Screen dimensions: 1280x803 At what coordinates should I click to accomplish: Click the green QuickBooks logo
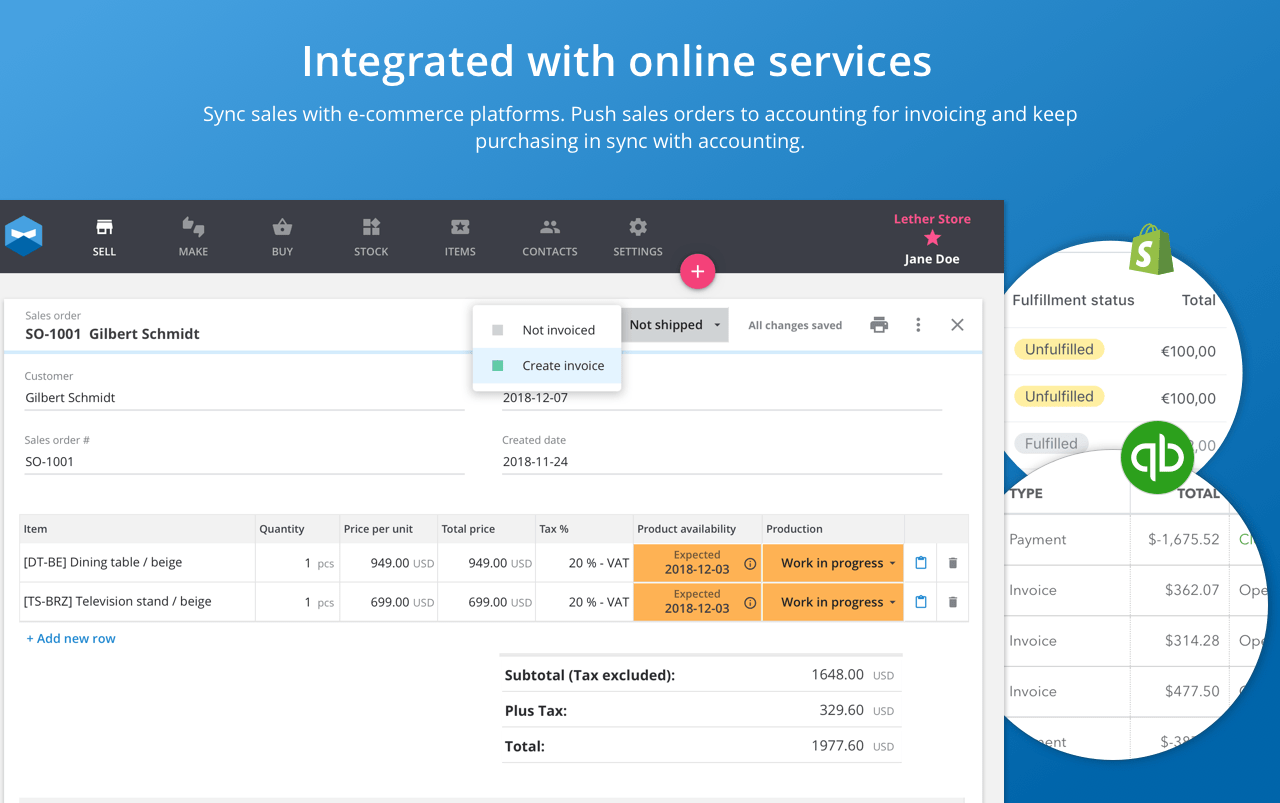1157,458
